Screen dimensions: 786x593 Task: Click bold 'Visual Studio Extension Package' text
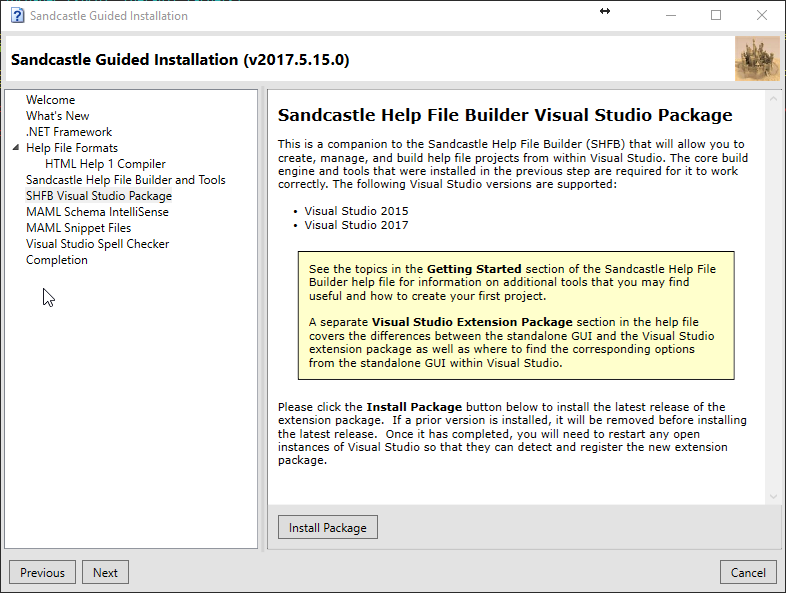[472, 322]
